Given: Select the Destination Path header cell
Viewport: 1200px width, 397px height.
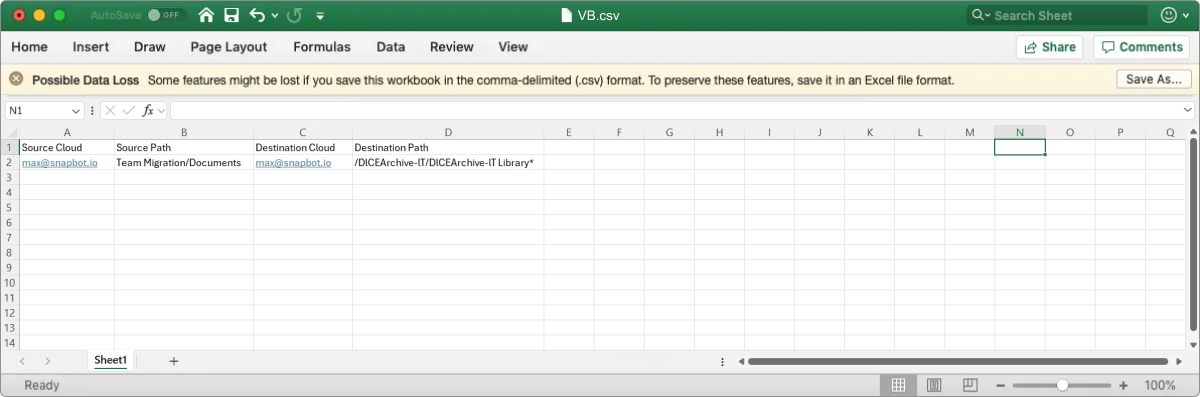Looking at the screenshot, I should coord(448,148).
